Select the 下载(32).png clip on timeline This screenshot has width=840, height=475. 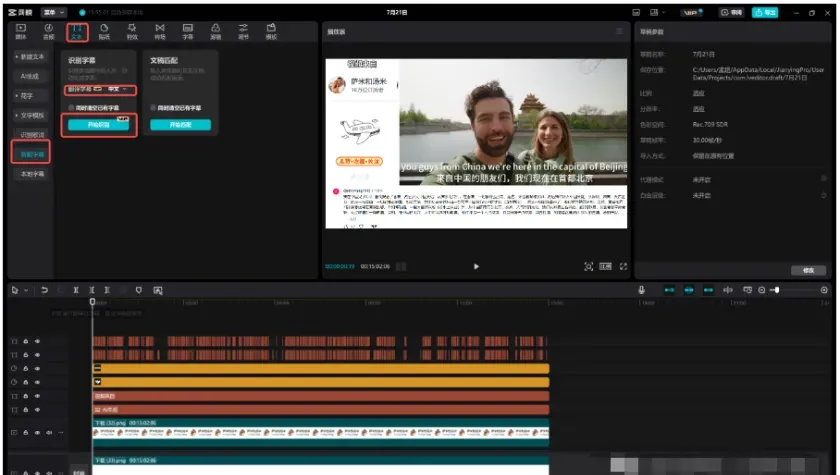[x=321, y=433]
